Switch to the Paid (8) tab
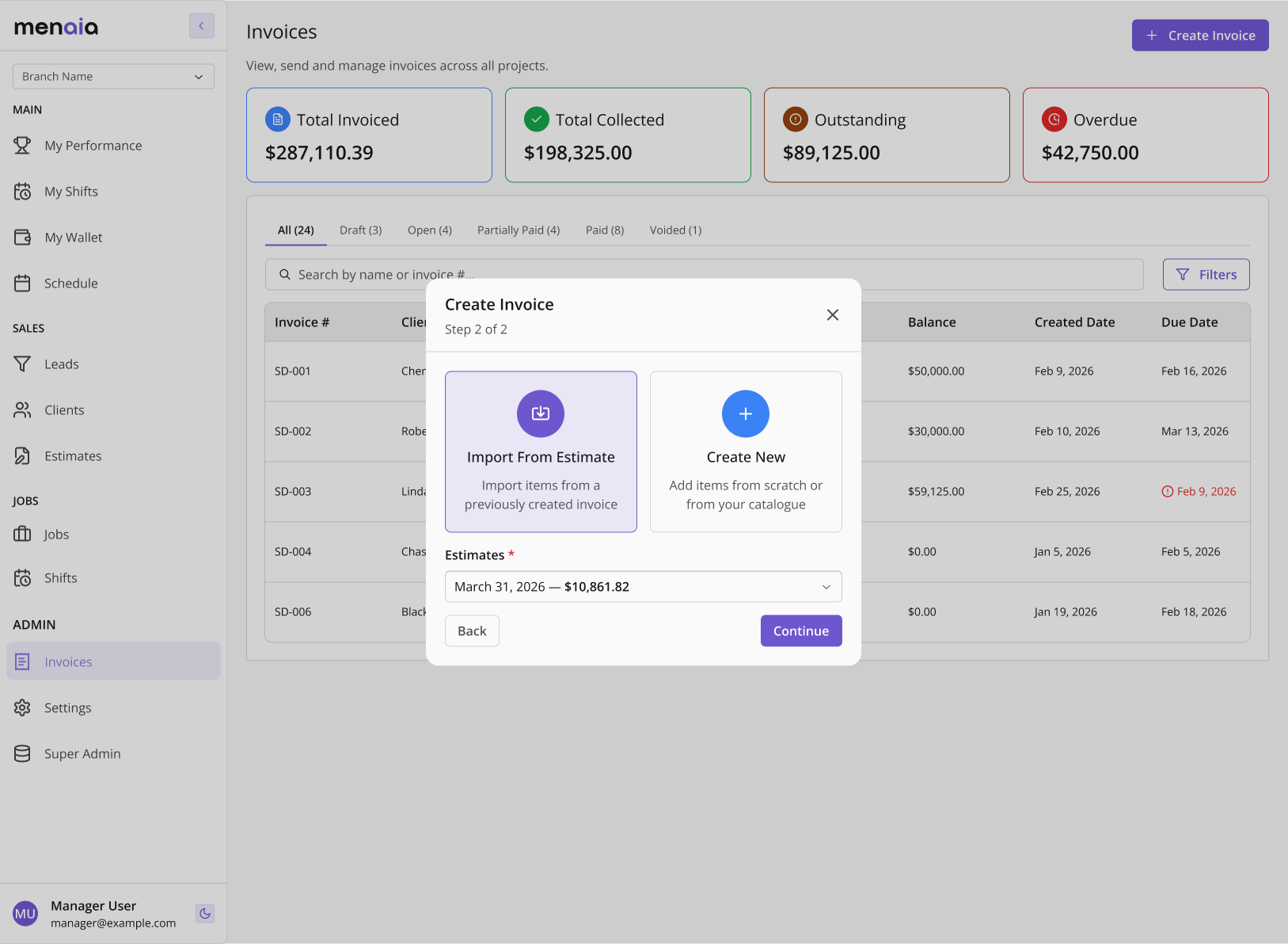1288x944 pixels. tap(605, 230)
